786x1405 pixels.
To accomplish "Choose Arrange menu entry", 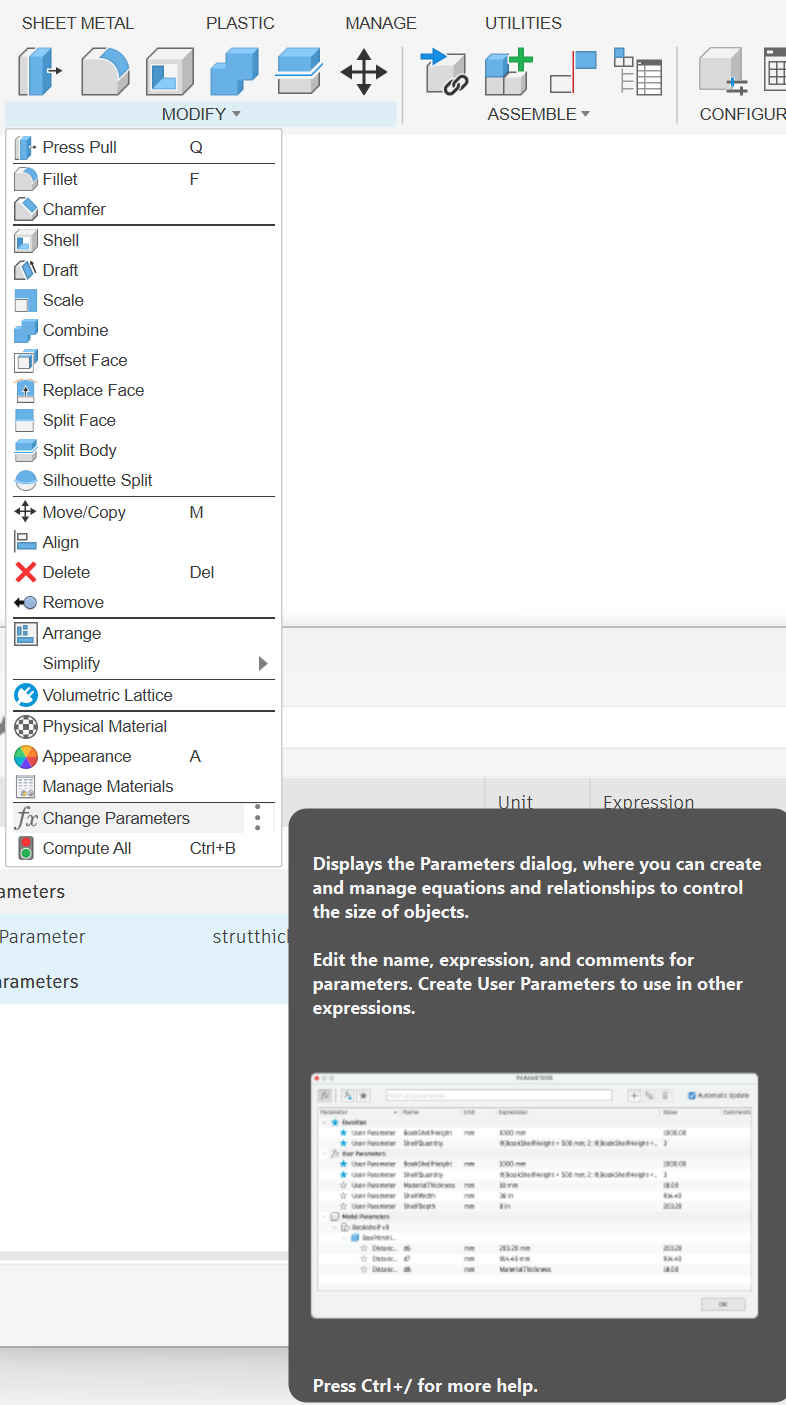I will point(144,633).
